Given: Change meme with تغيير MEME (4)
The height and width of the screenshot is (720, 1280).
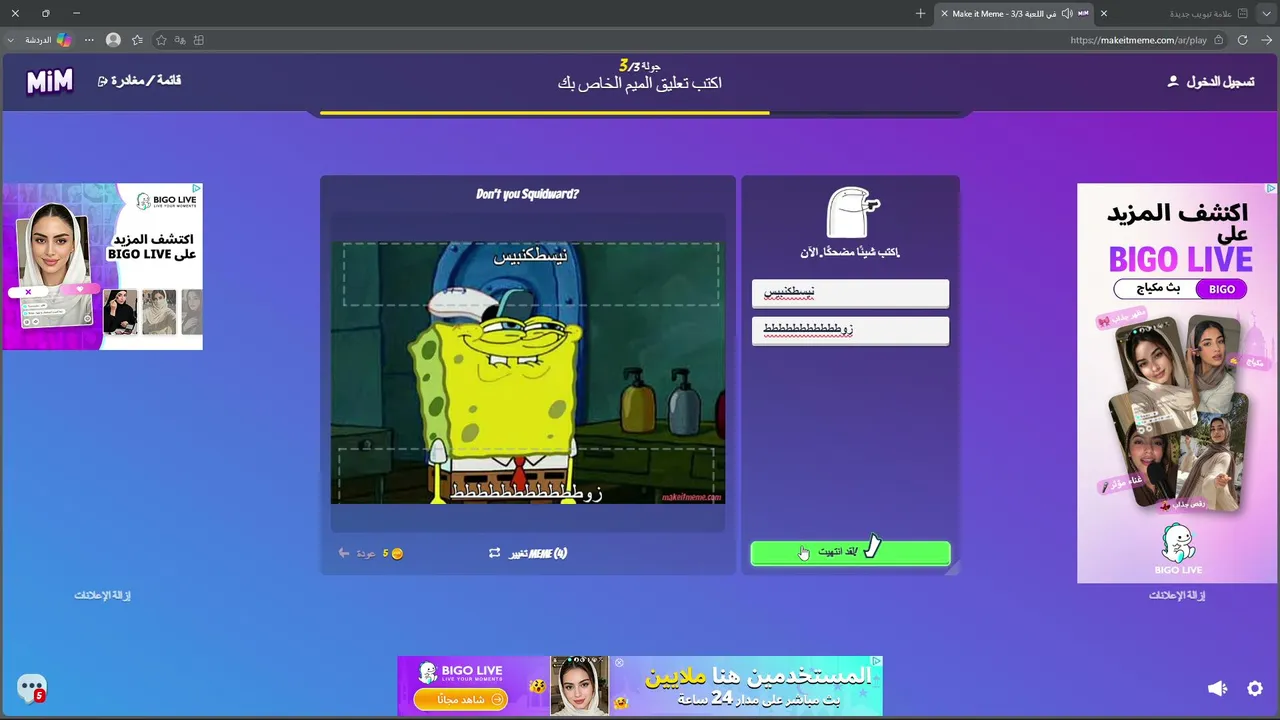Looking at the screenshot, I should coord(528,553).
